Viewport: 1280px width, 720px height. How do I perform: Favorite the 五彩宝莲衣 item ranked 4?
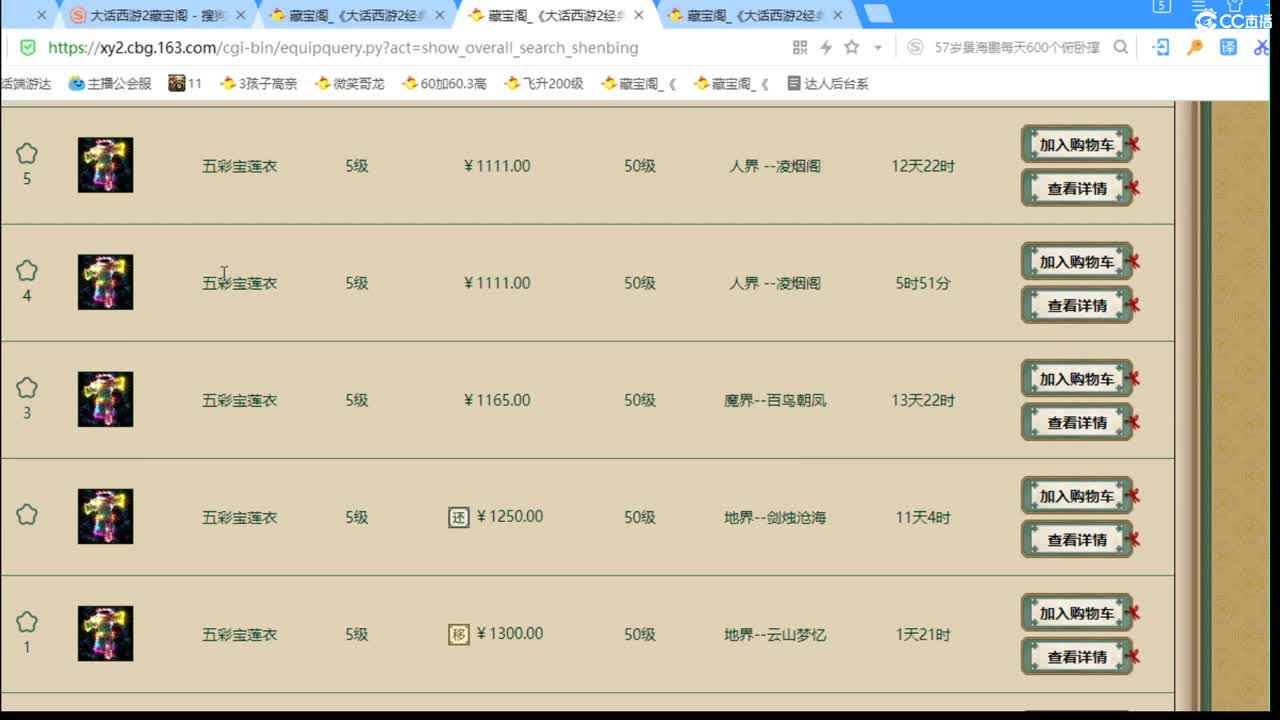click(x=27, y=271)
